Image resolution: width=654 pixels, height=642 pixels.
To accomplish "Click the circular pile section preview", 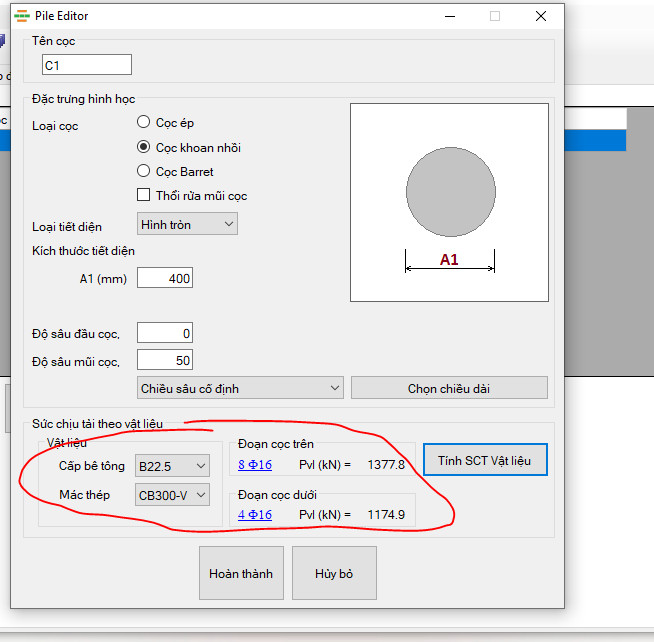I will [x=451, y=192].
